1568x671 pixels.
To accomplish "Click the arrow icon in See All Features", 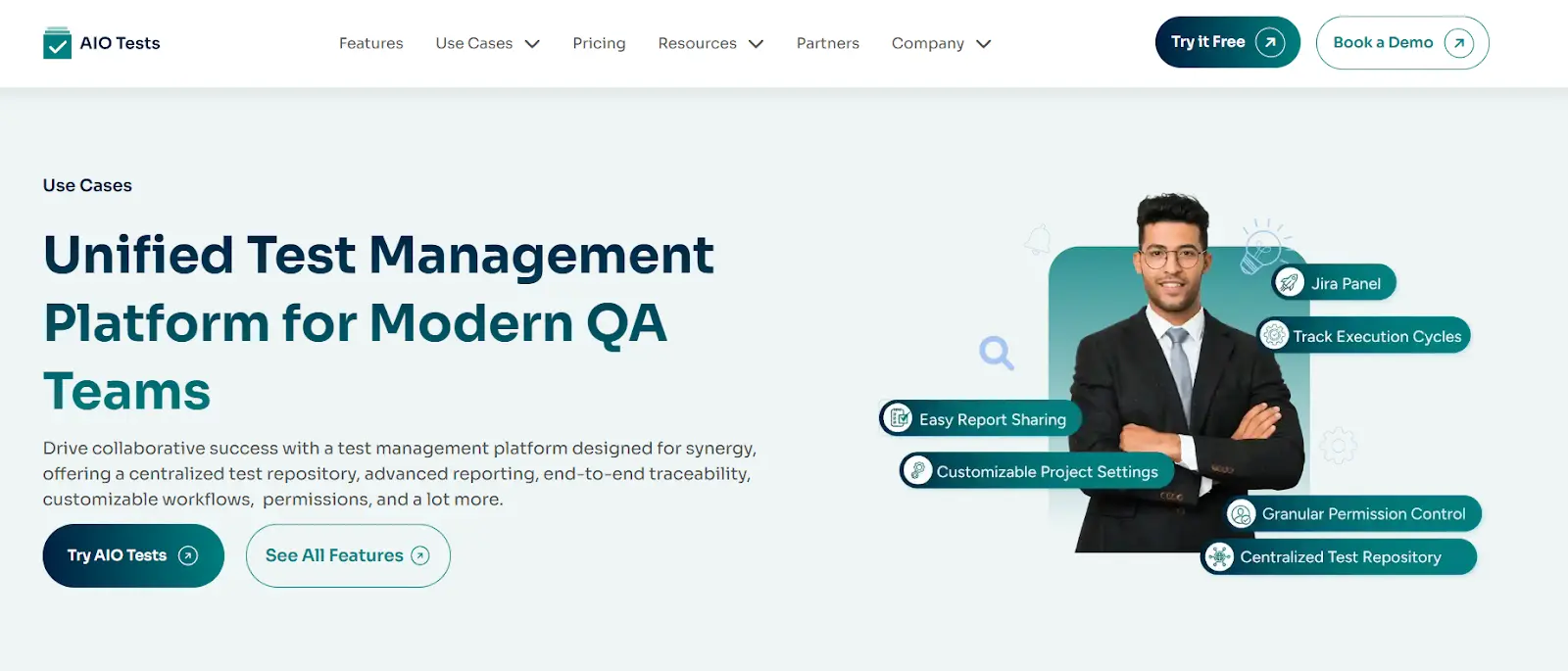I will coord(420,555).
